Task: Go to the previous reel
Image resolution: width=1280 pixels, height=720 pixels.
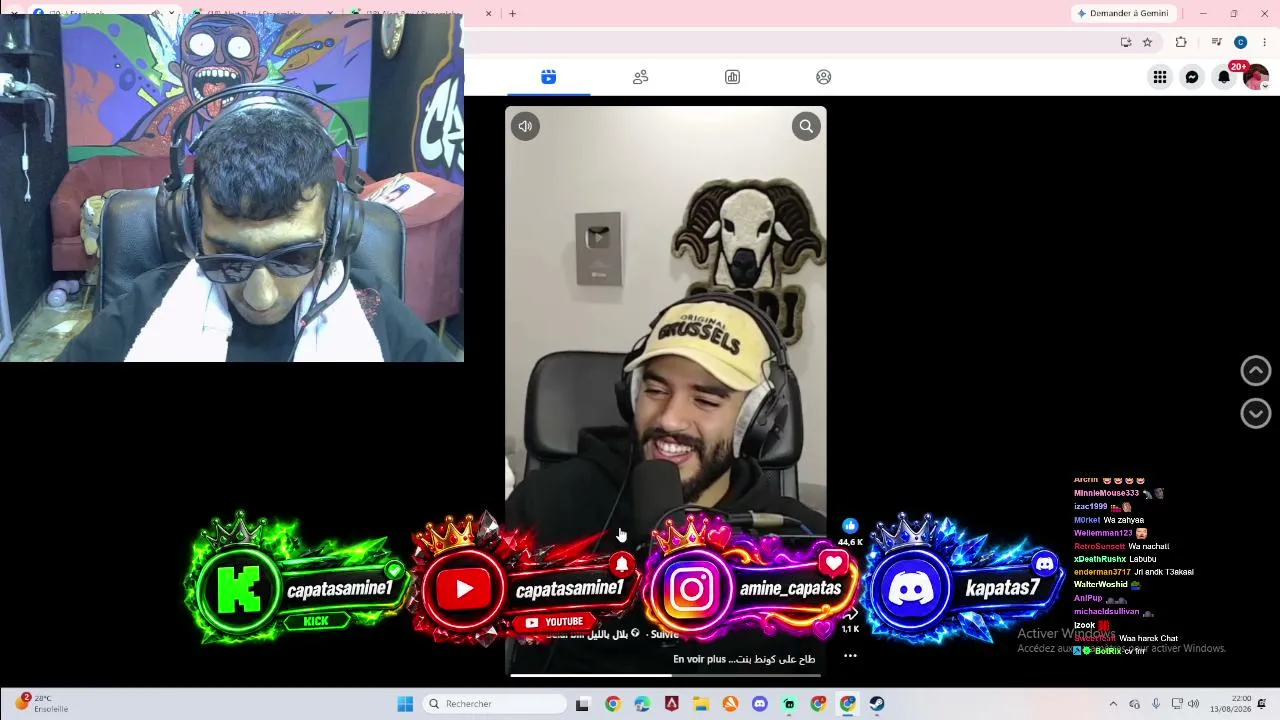Action: (1256, 371)
